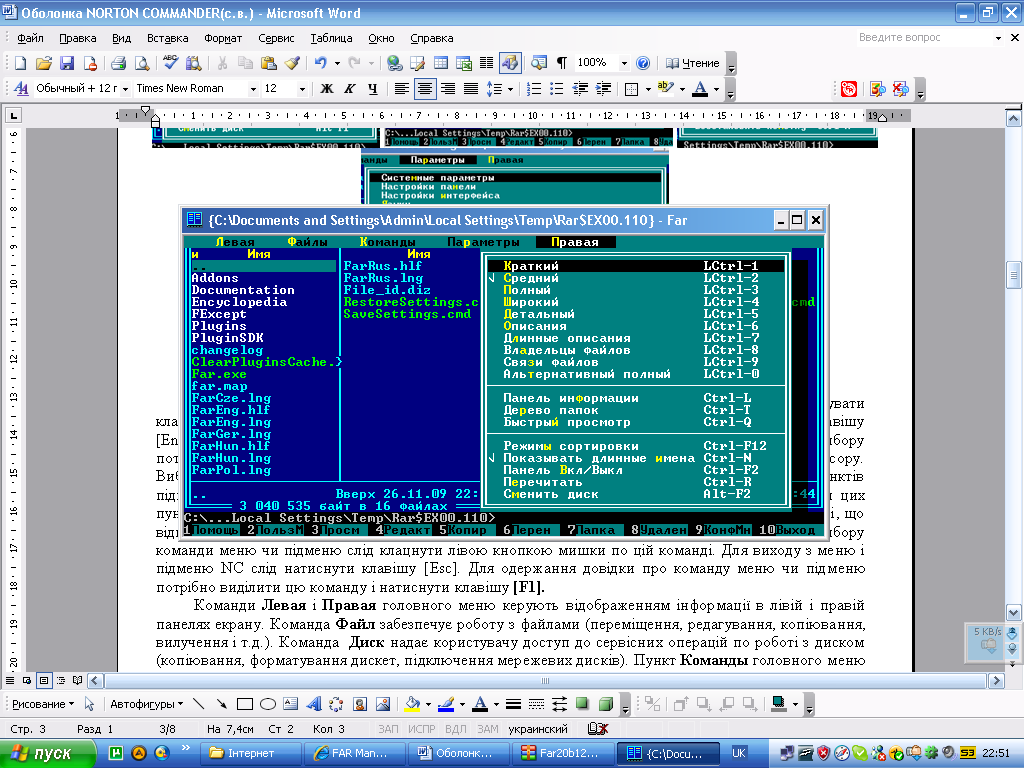1024x768 pixels.
Task: Toggle Underline (Ч) formatting
Action: pyautogui.click(x=372, y=88)
